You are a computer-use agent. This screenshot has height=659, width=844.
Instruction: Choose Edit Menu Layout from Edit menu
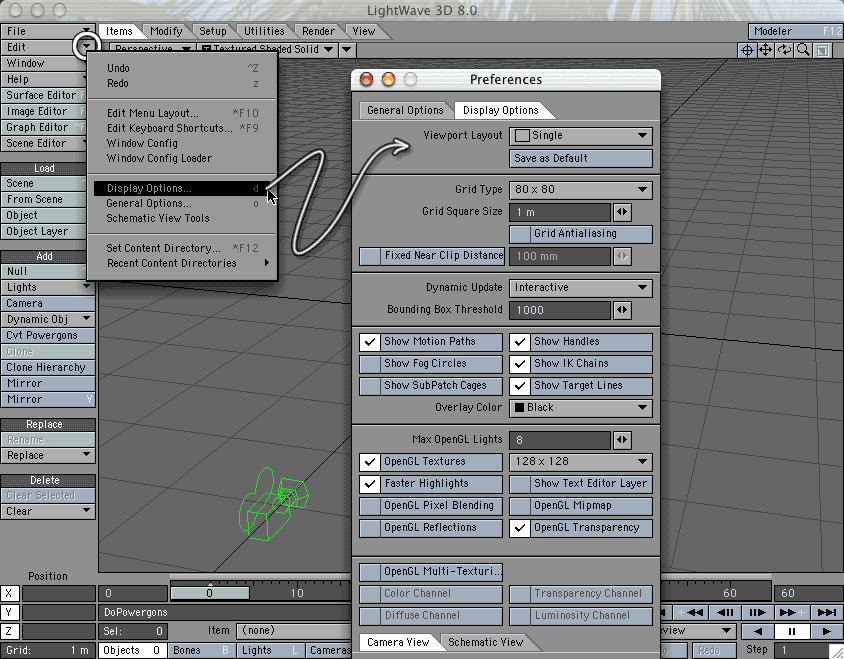pos(182,114)
